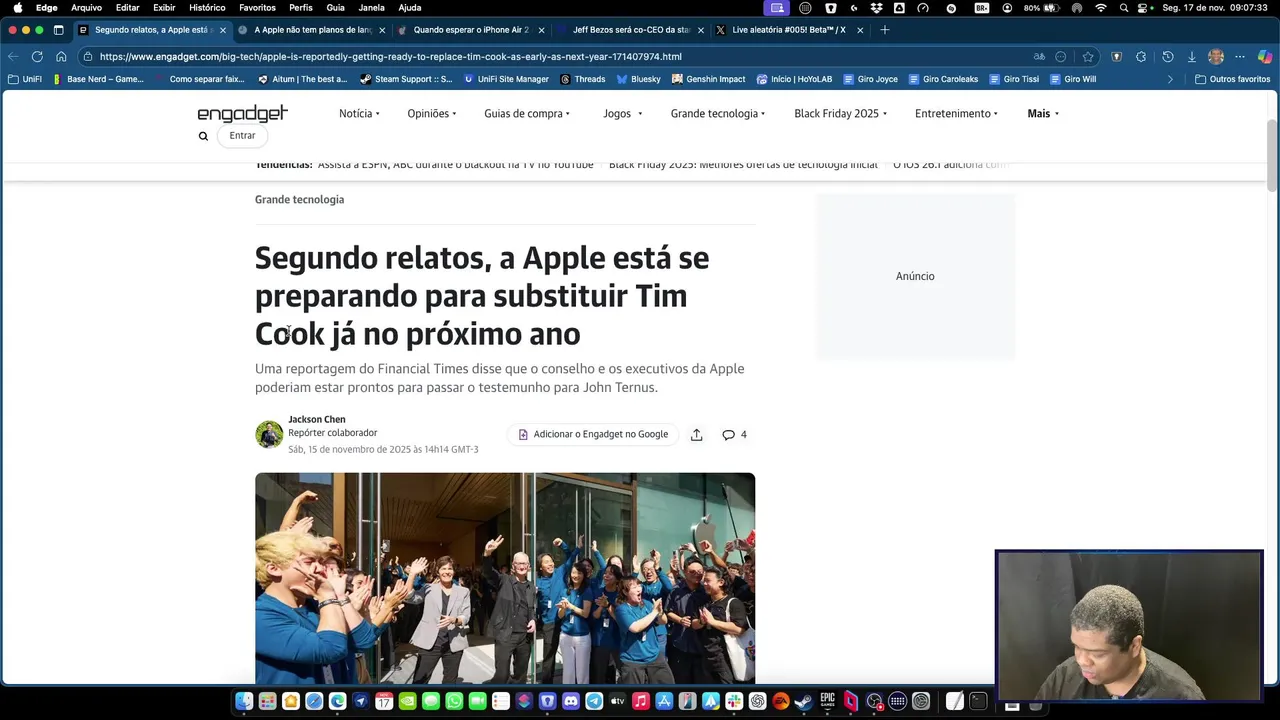Open Slack in the Dock
This screenshot has height=720, width=1280.
(734, 701)
